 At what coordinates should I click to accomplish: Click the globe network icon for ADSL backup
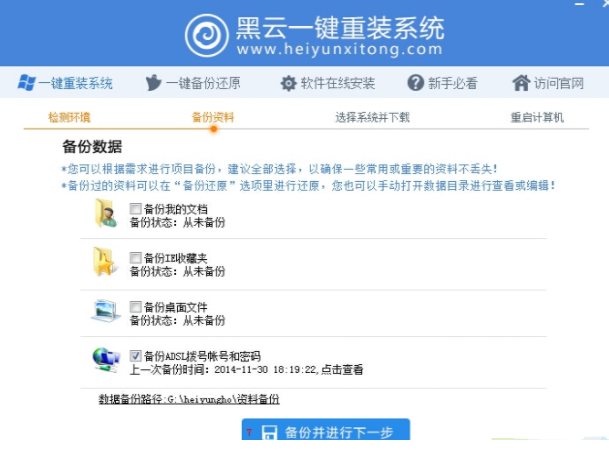(x=106, y=360)
